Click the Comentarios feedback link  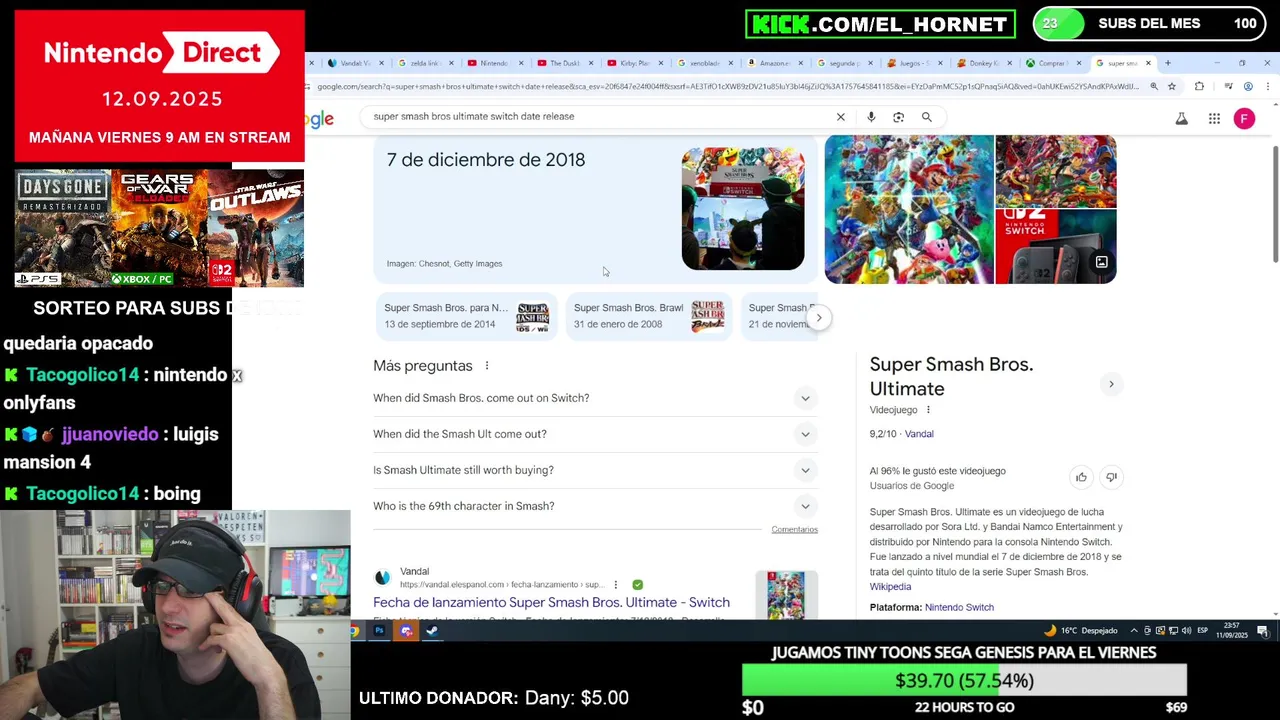pyautogui.click(x=794, y=529)
